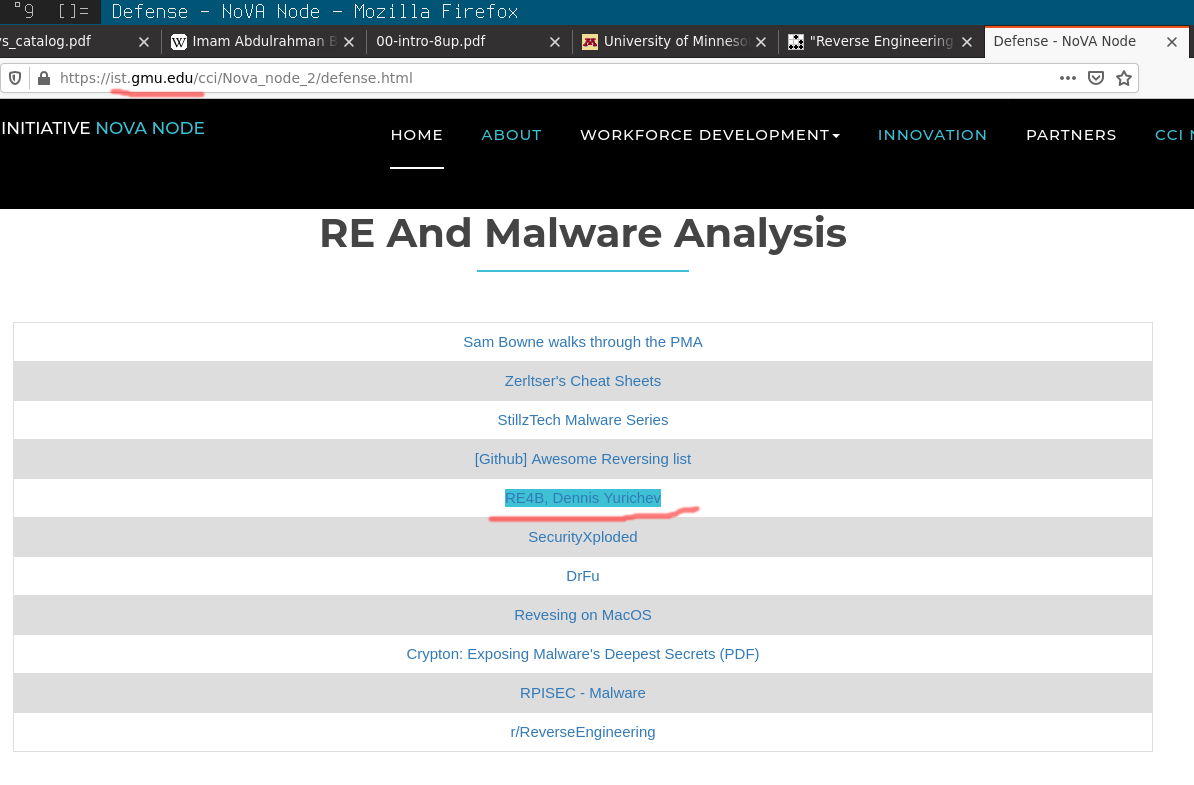The height and width of the screenshot is (785, 1194).
Task: Close the Defense - NoVA Node tab
Action: (x=1172, y=42)
